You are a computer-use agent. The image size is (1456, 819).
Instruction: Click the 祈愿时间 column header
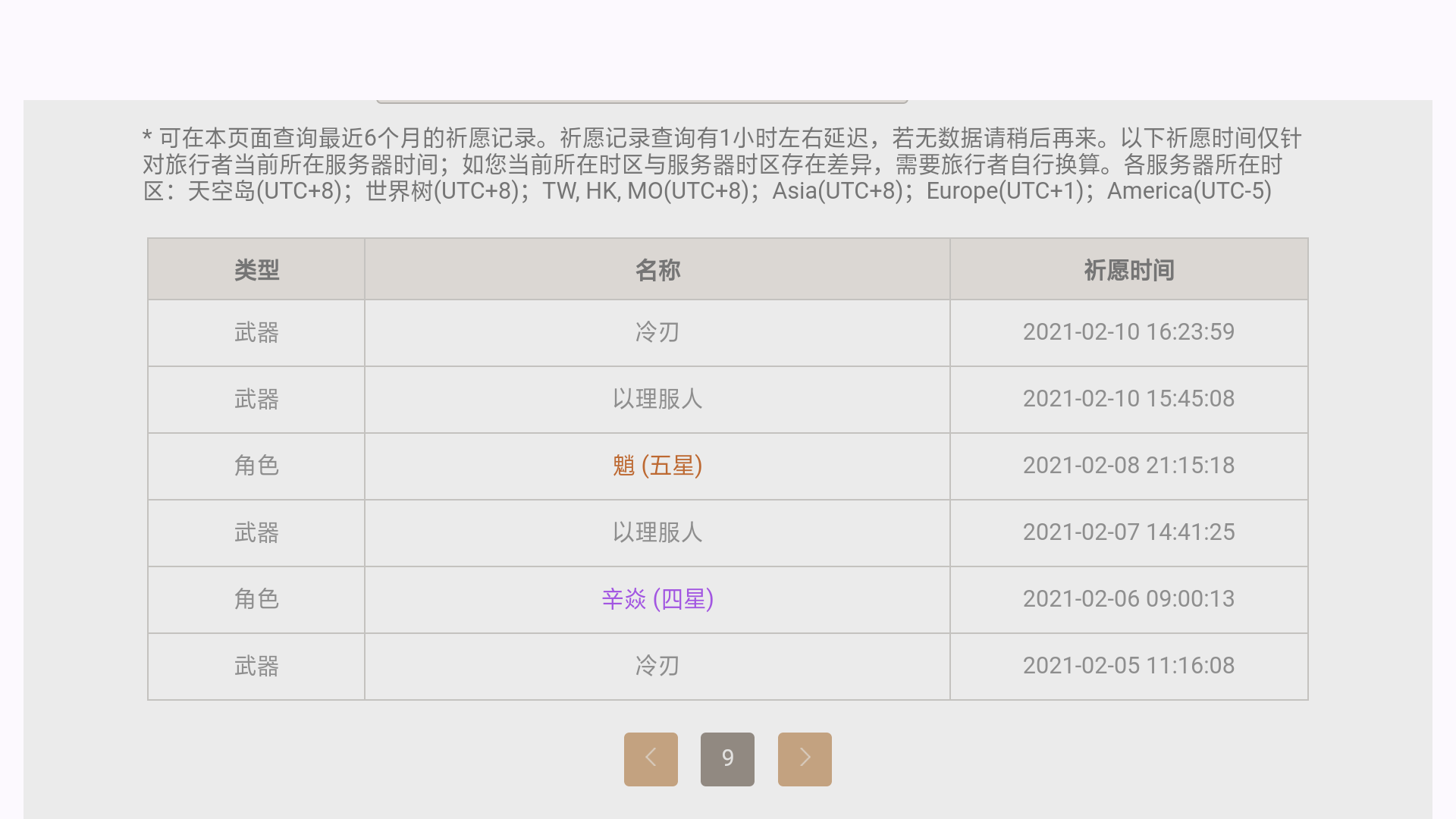[1129, 270]
